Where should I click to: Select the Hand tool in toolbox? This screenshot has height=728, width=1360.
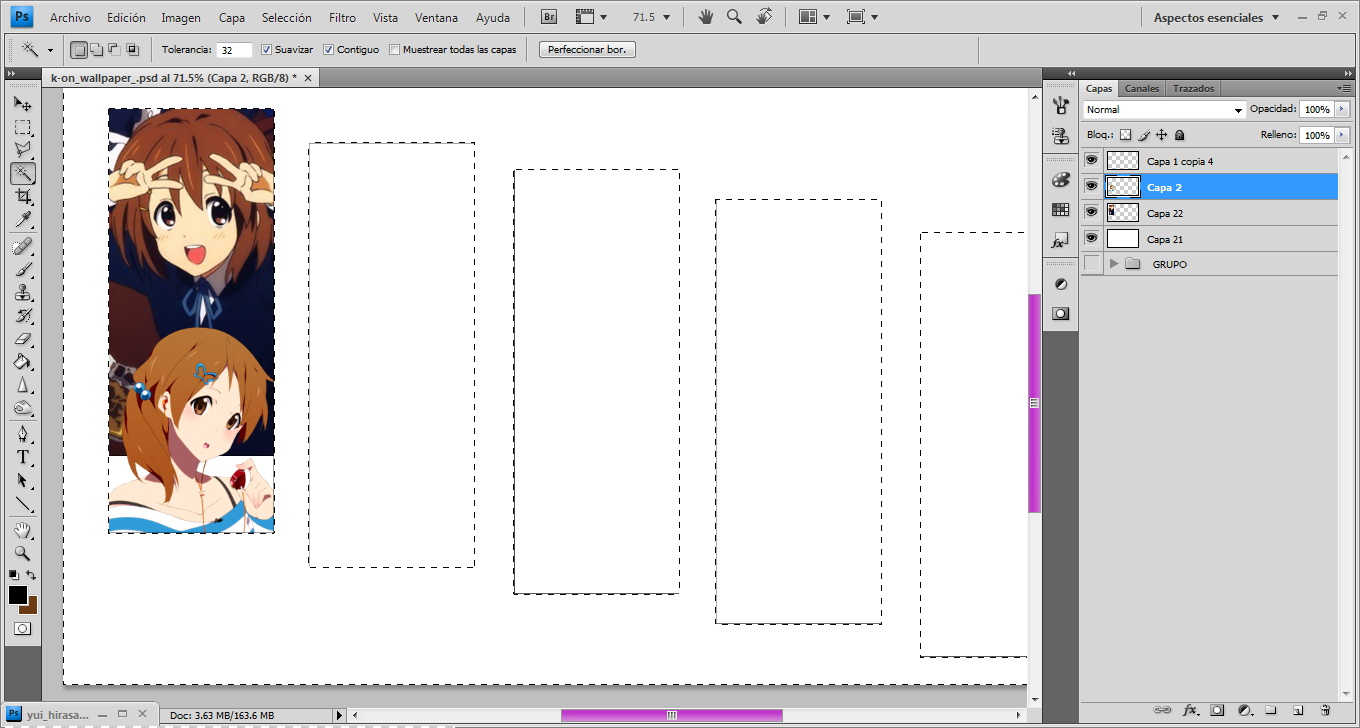coord(22,529)
